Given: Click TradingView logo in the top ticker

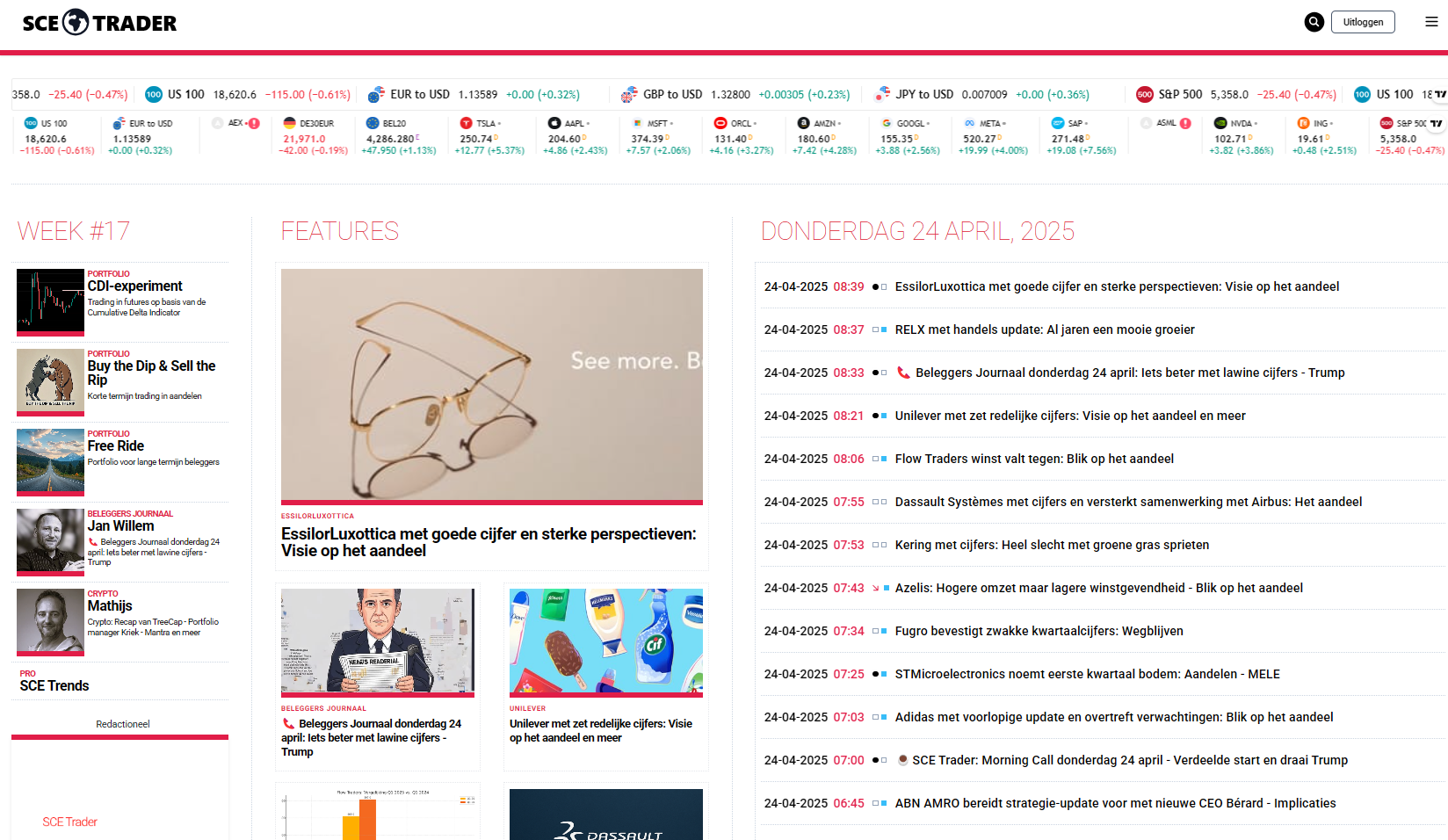Looking at the screenshot, I should point(1440,94).
